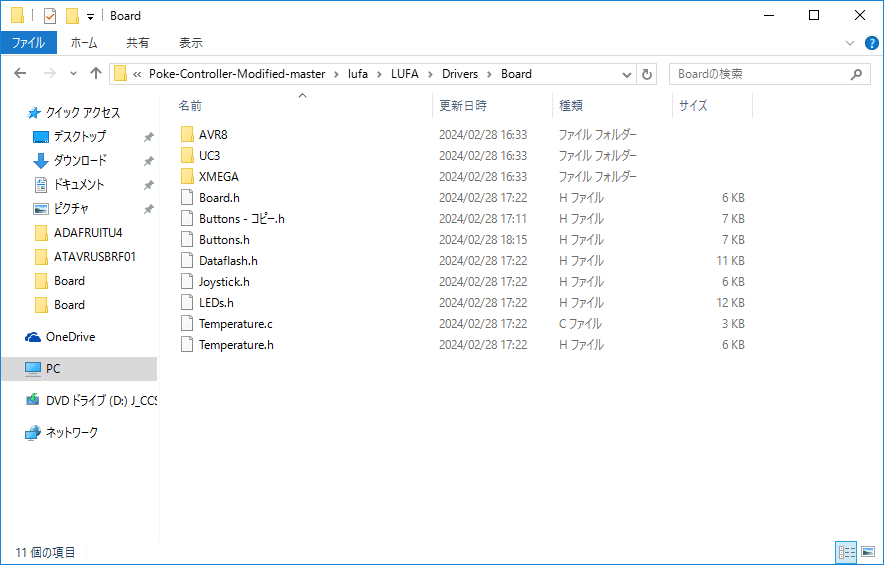Select the Temperature.c file icon
Viewport: 884px width, 565px height.
coord(187,324)
